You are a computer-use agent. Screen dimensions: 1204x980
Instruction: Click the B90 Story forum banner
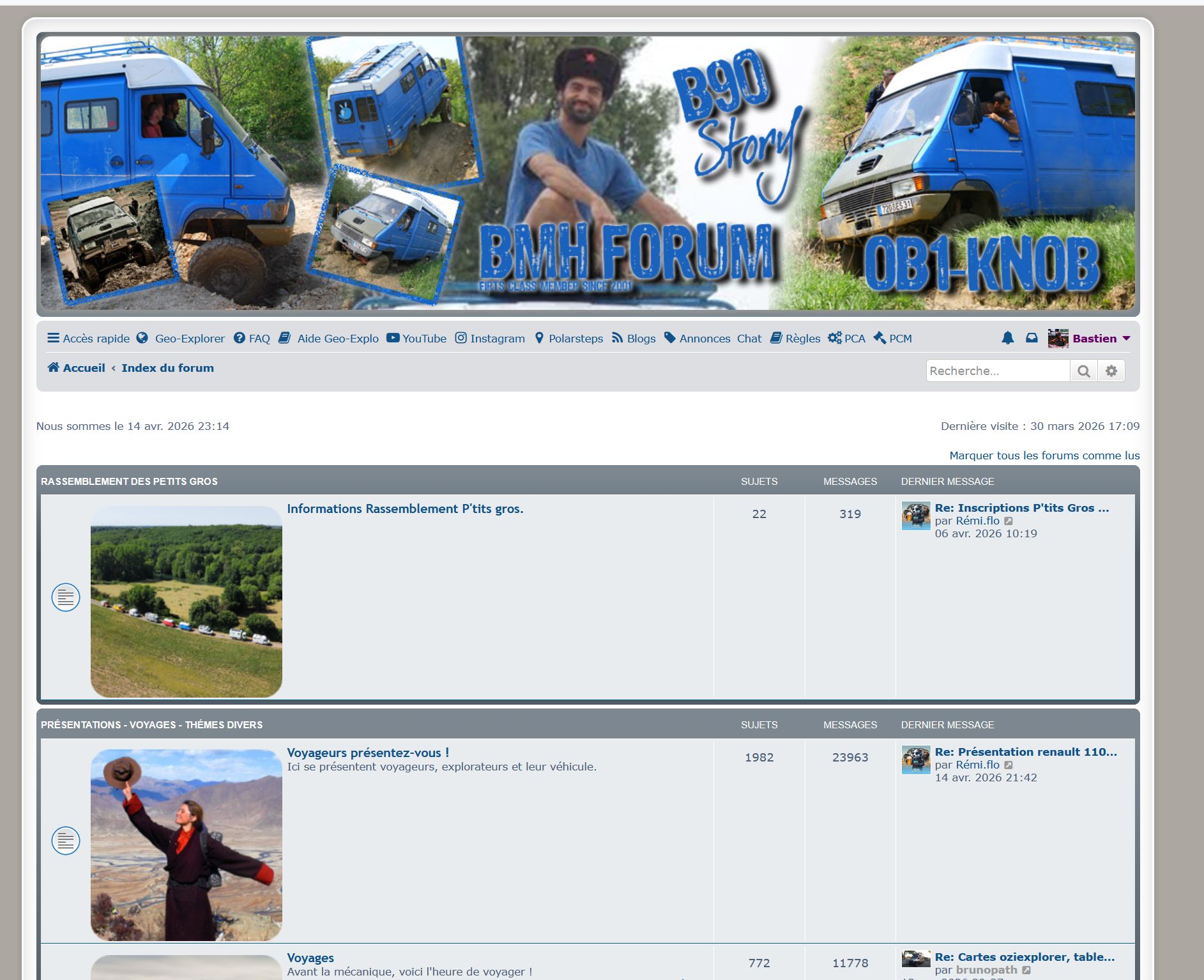click(588, 173)
